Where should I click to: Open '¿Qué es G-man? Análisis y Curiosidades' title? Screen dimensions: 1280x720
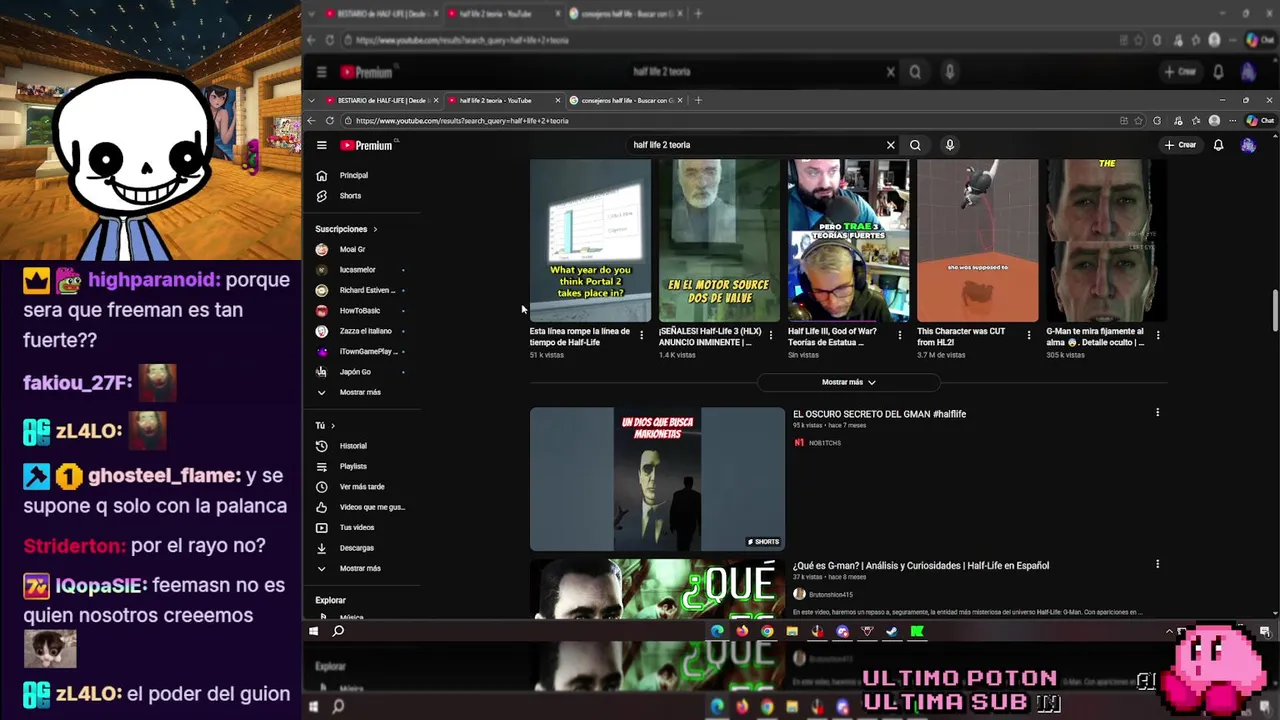921,566
